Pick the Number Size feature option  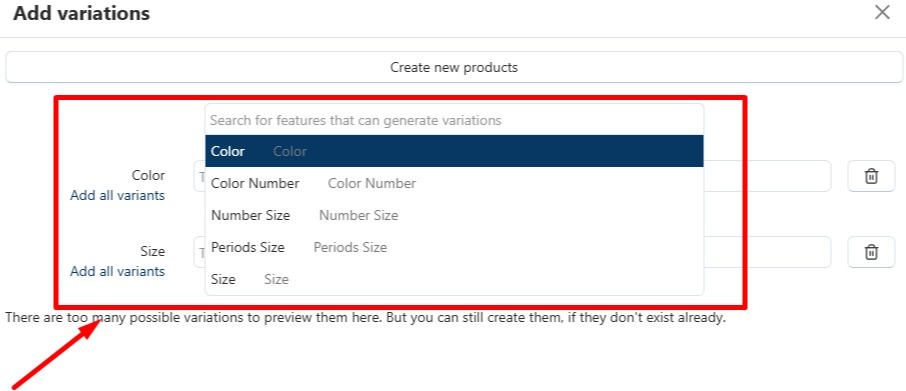tap(454, 215)
